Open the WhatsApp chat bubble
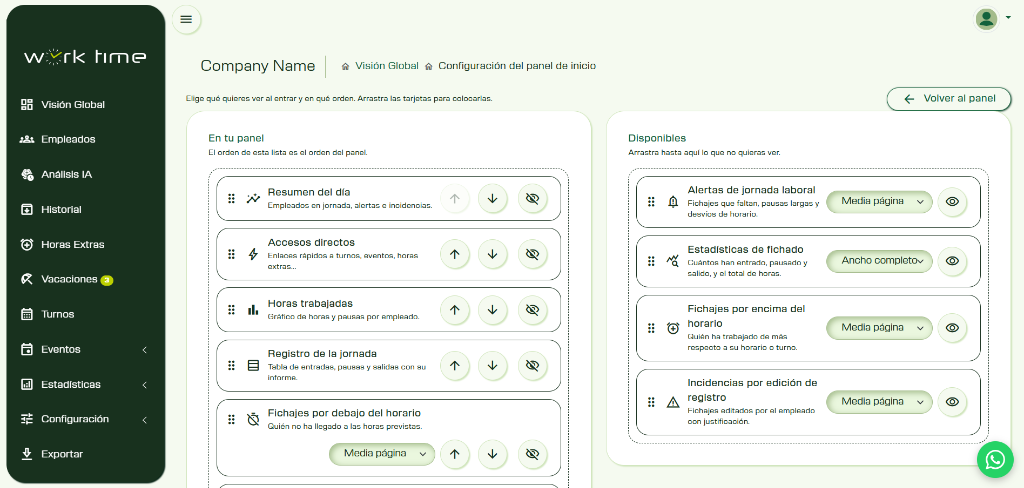This screenshot has height=488, width=1024. (995, 460)
